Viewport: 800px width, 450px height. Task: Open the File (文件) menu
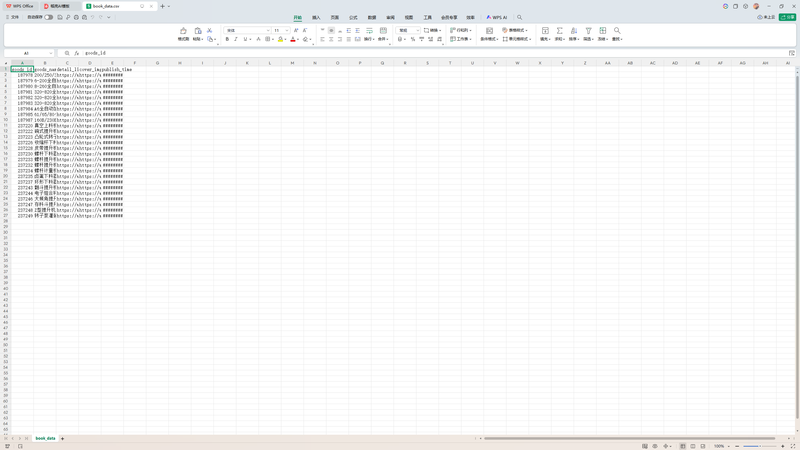coord(12,17)
